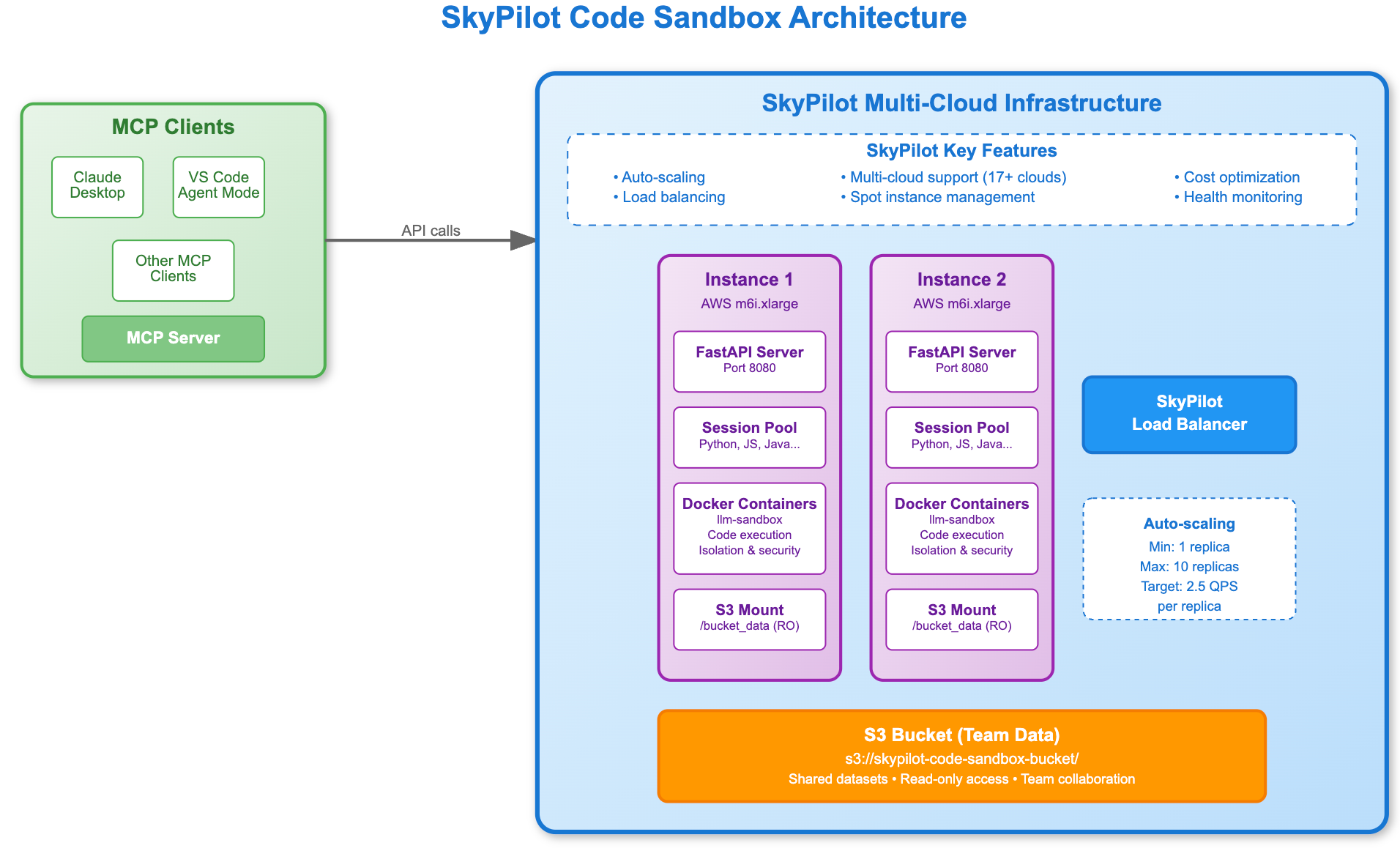The height and width of the screenshot is (851, 1400).
Task: Click the '• Load balancing' feature bullet
Action: (669, 197)
